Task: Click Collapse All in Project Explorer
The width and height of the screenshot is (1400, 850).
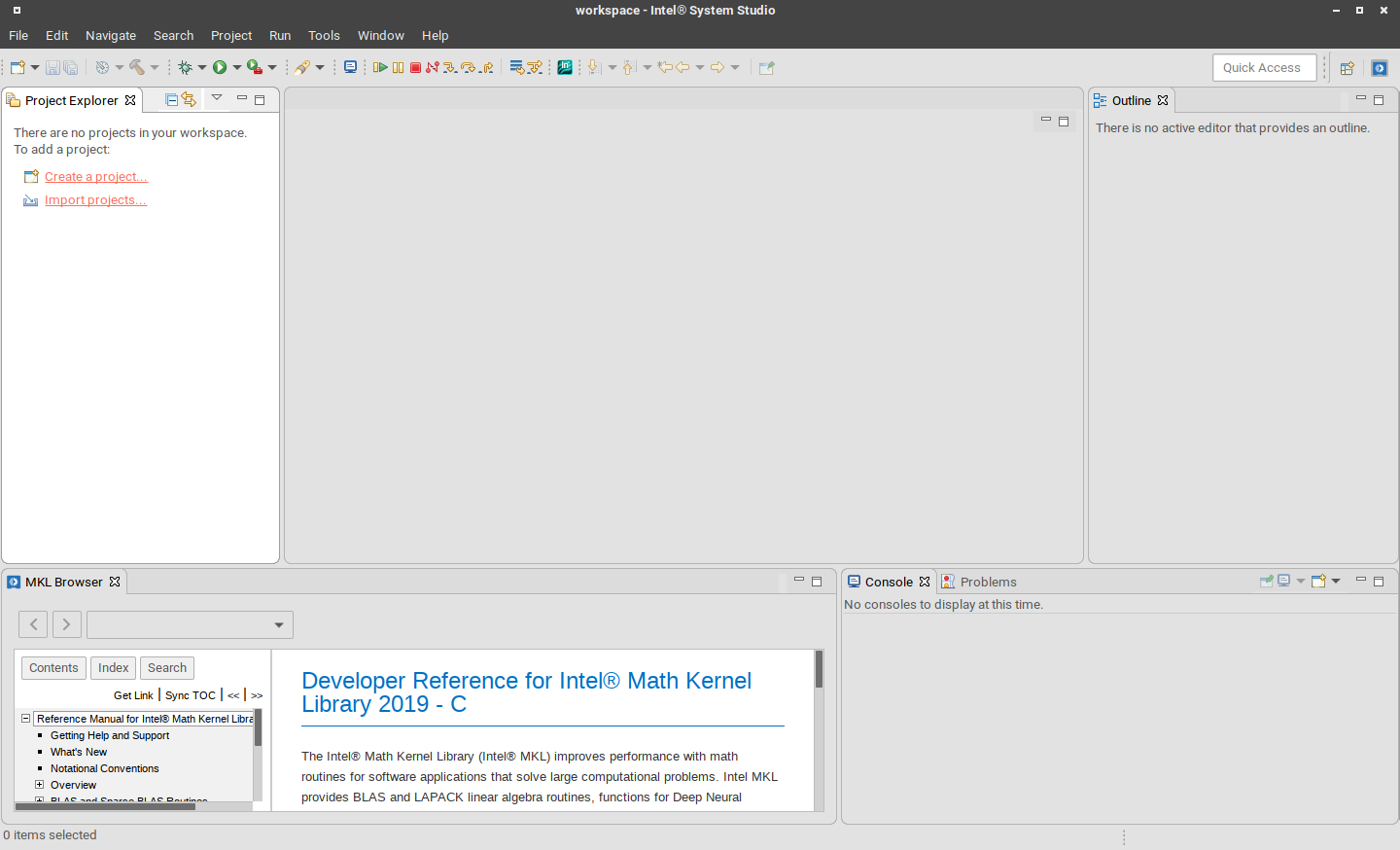Action: (172, 99)
